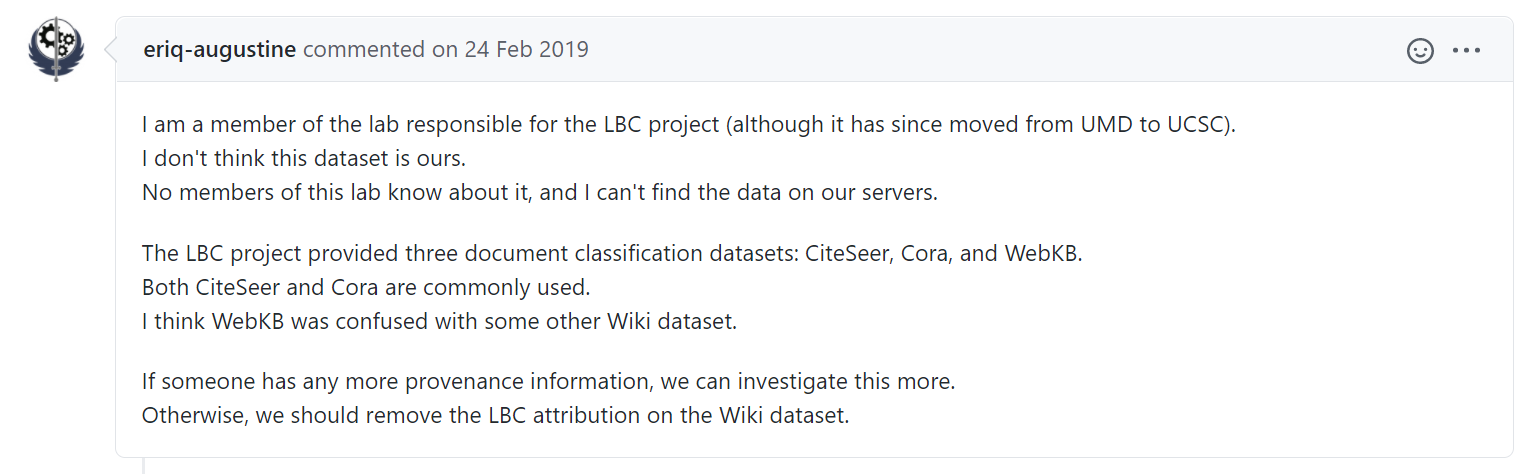Click the line about removing LBC attribution
The image size is (1534, 474).
495,415
